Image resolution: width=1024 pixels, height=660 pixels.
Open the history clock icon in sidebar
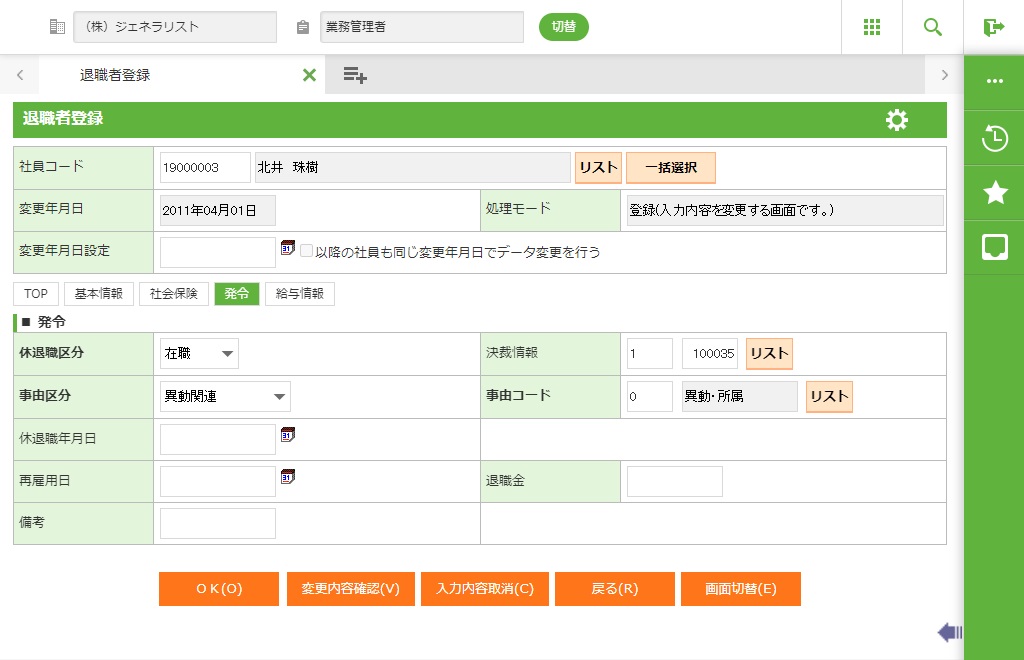coord(994,139)
